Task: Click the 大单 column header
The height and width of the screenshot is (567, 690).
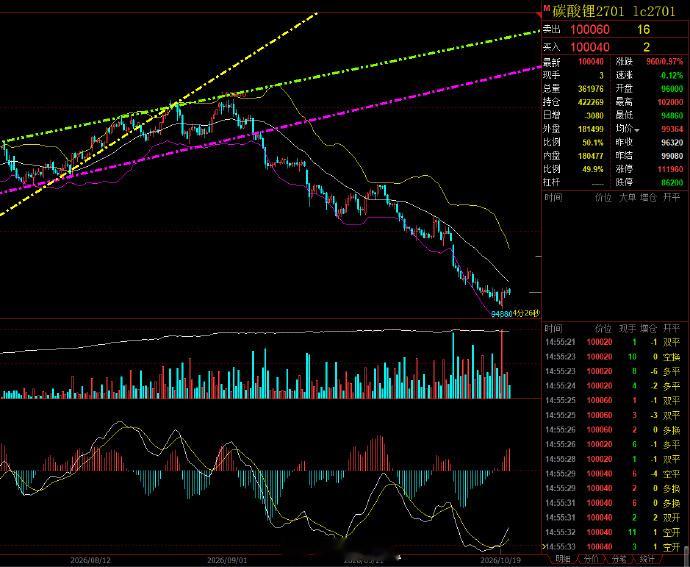Action: pos(627,198)
